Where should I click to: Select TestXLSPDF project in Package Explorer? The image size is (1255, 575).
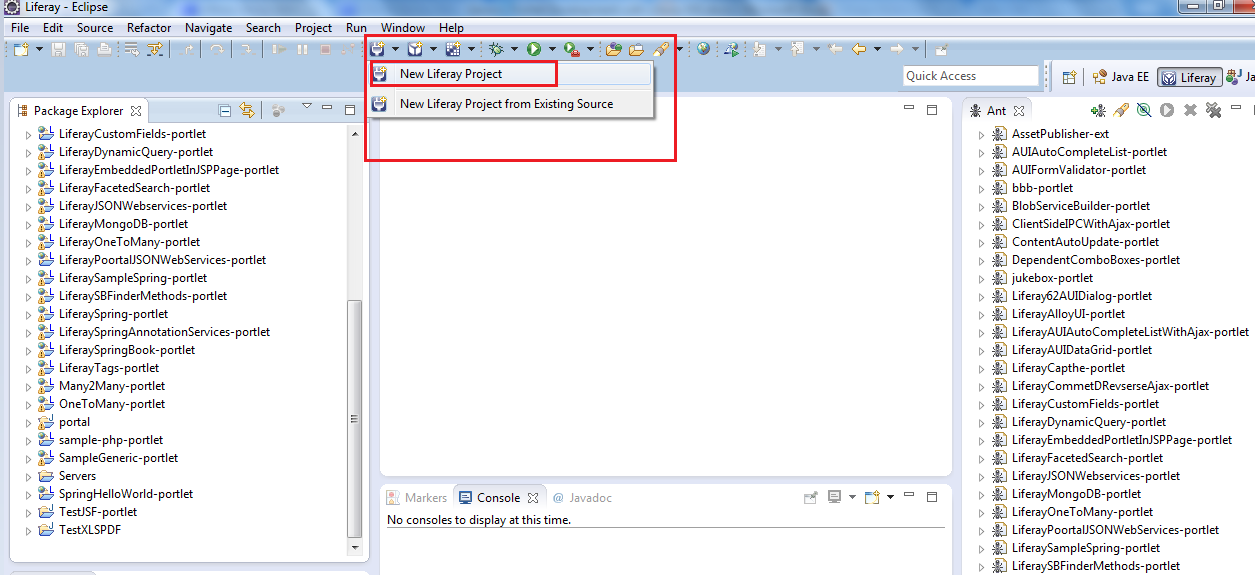coord(90,530)
